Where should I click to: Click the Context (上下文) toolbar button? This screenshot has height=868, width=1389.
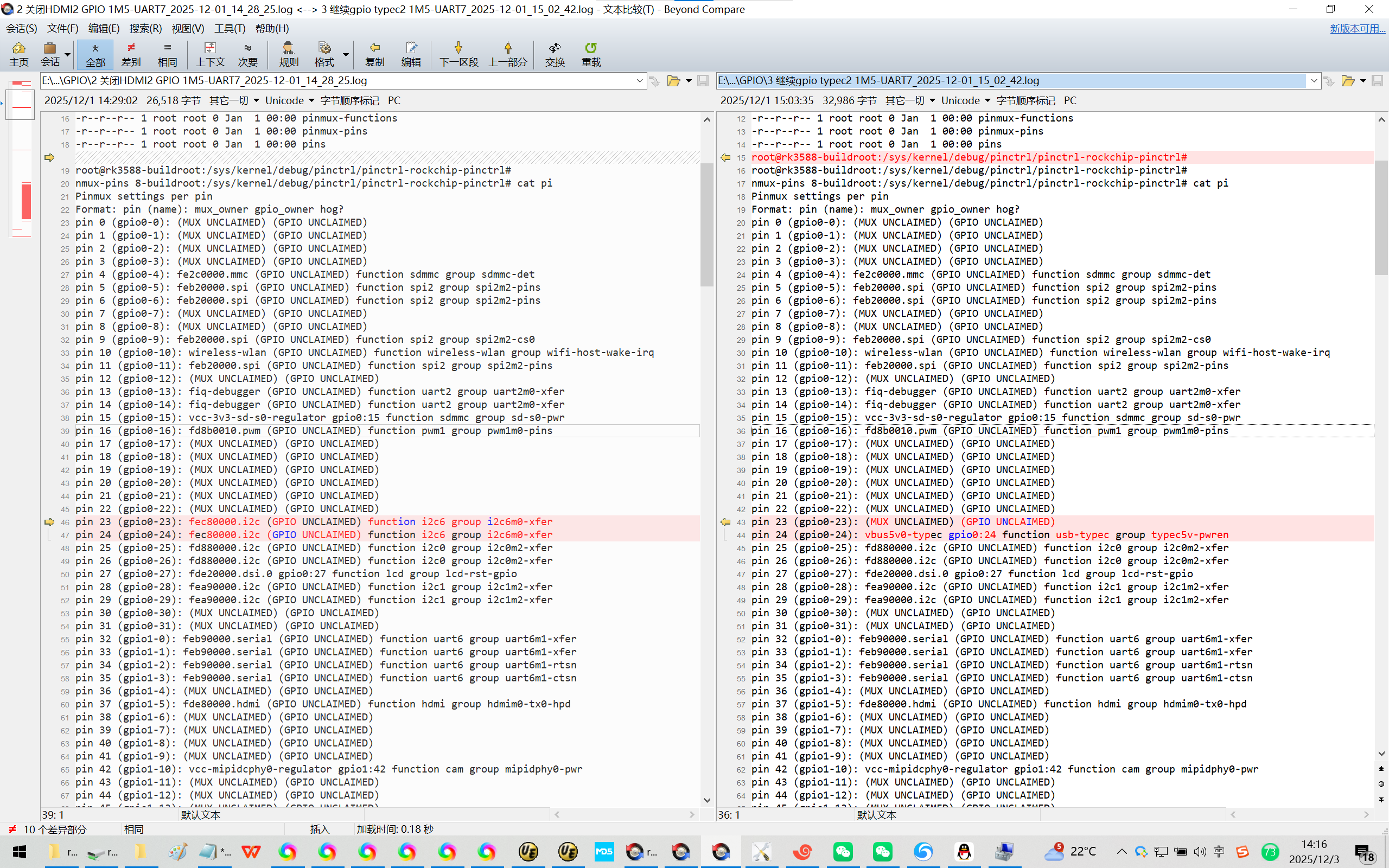click(210, 54)
